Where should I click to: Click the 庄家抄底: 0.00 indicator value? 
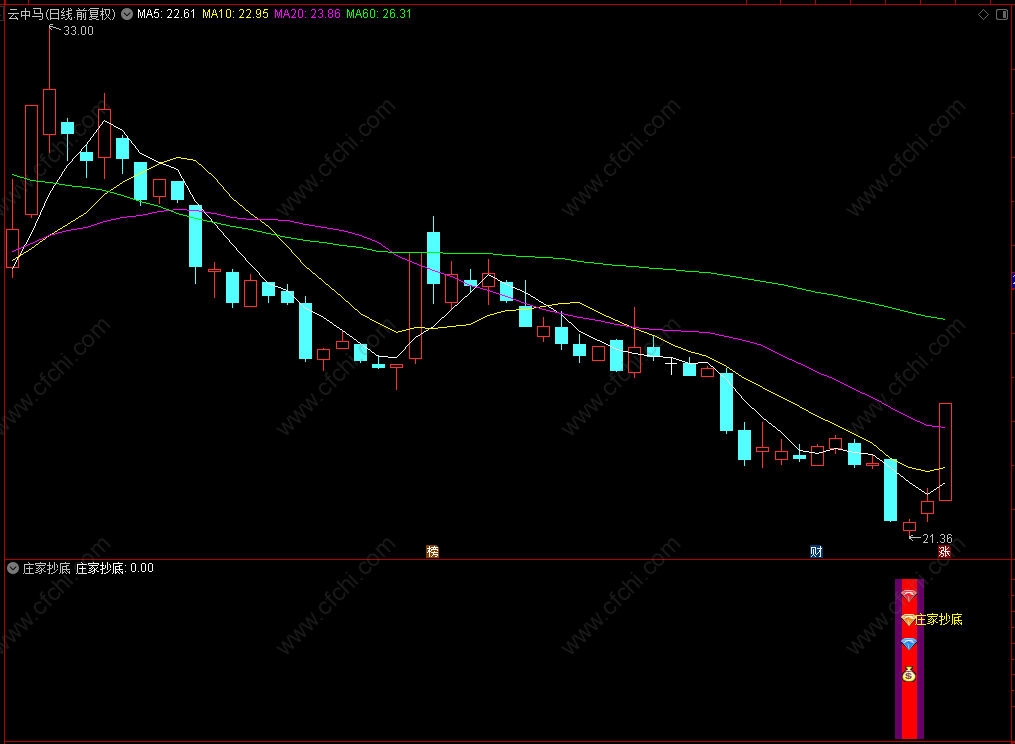pyautogui.click(x=115, y=568)
